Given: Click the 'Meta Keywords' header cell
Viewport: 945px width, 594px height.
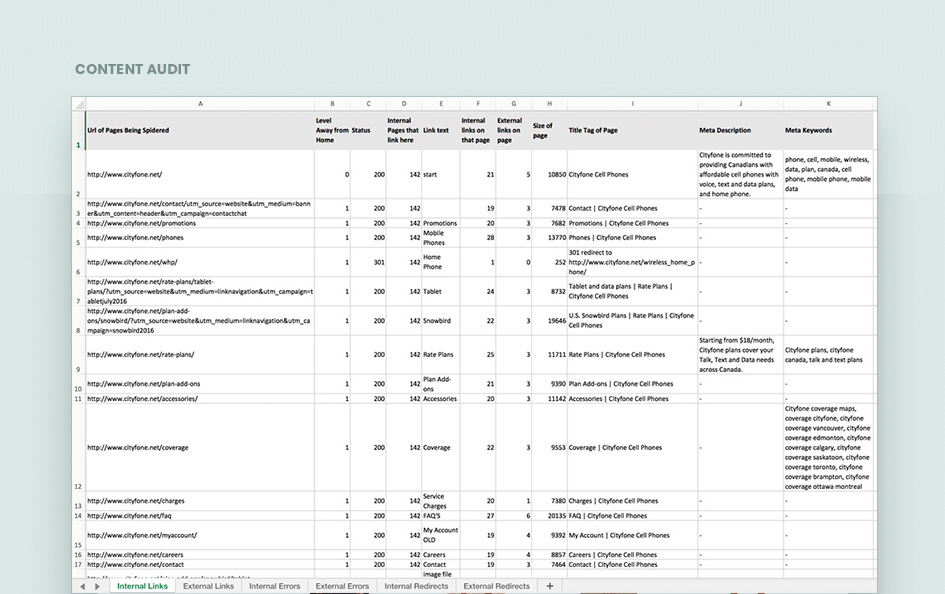Looking at the screenshot, I should coord(828,131).
